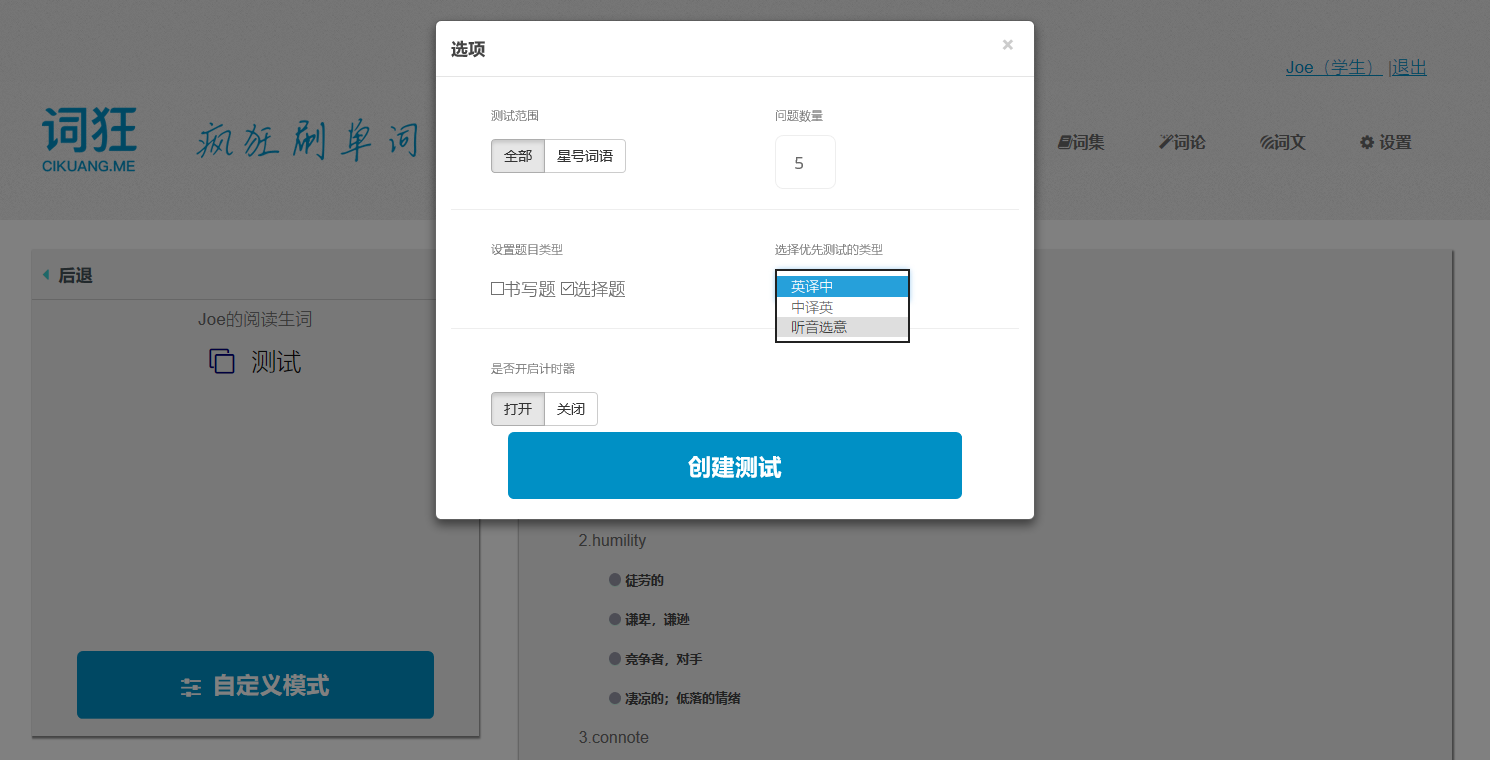Screen dimensions: 1490x760
Task: Turn timer on with 打开
Action: [518, 410]
